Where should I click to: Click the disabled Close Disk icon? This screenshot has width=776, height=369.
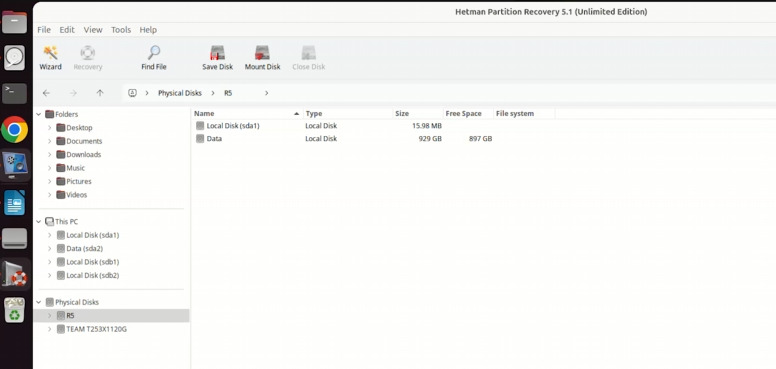point(308,58)
